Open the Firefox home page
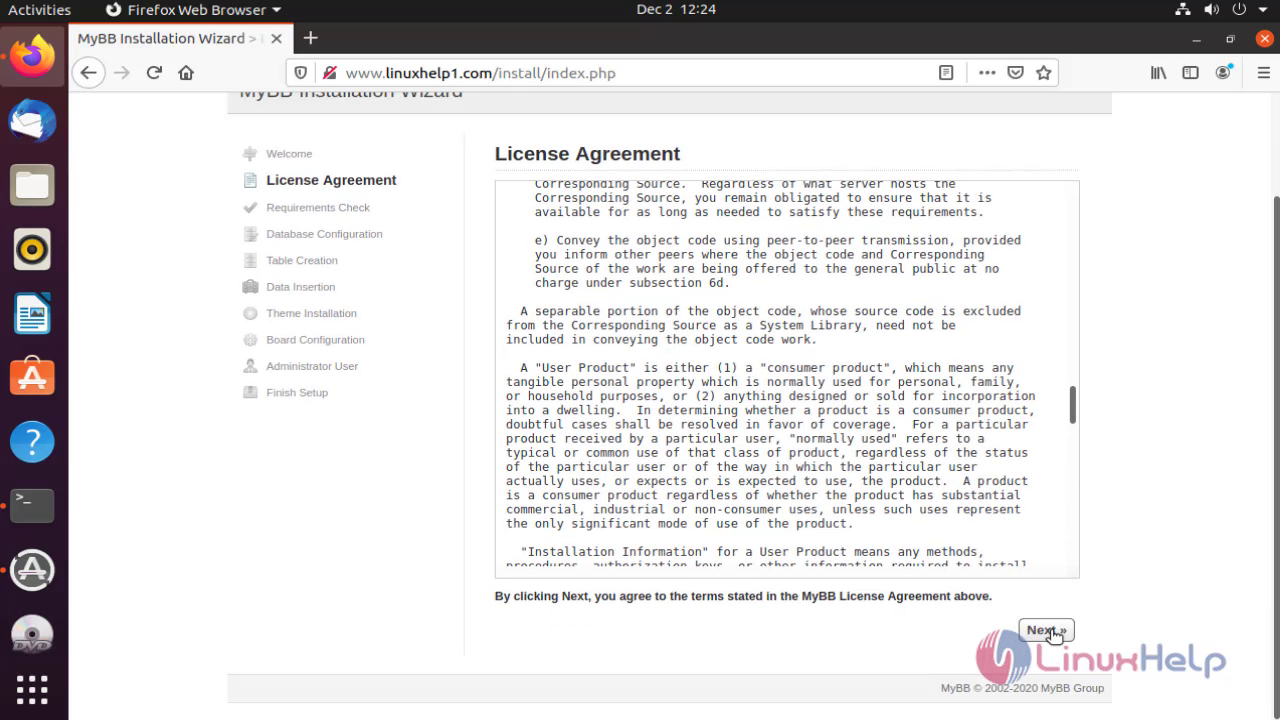This screenshot has width=1280, height=720. [186, 73]
